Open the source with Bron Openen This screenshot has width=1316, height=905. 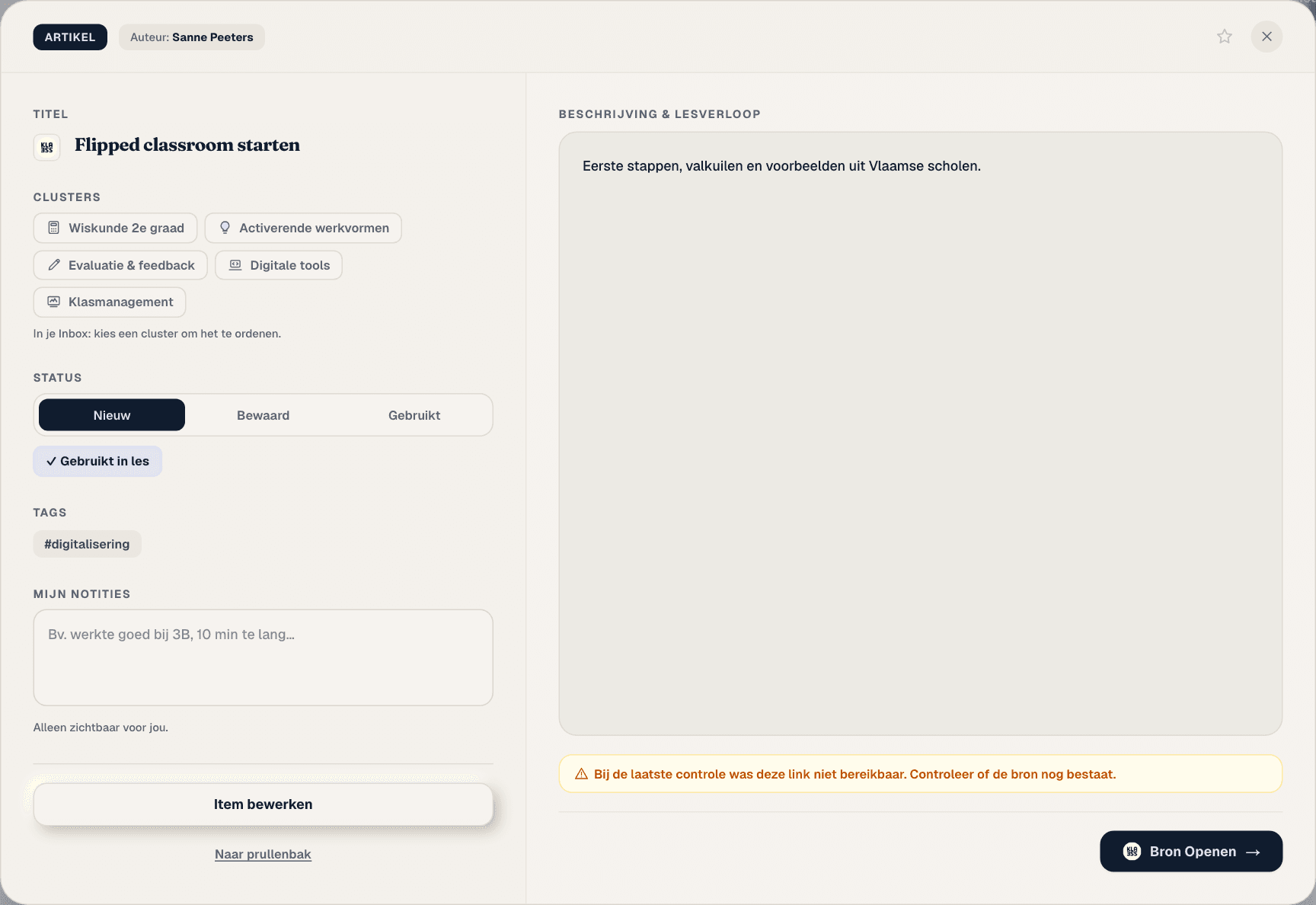pyautogui.click(x=1191, y=851)
